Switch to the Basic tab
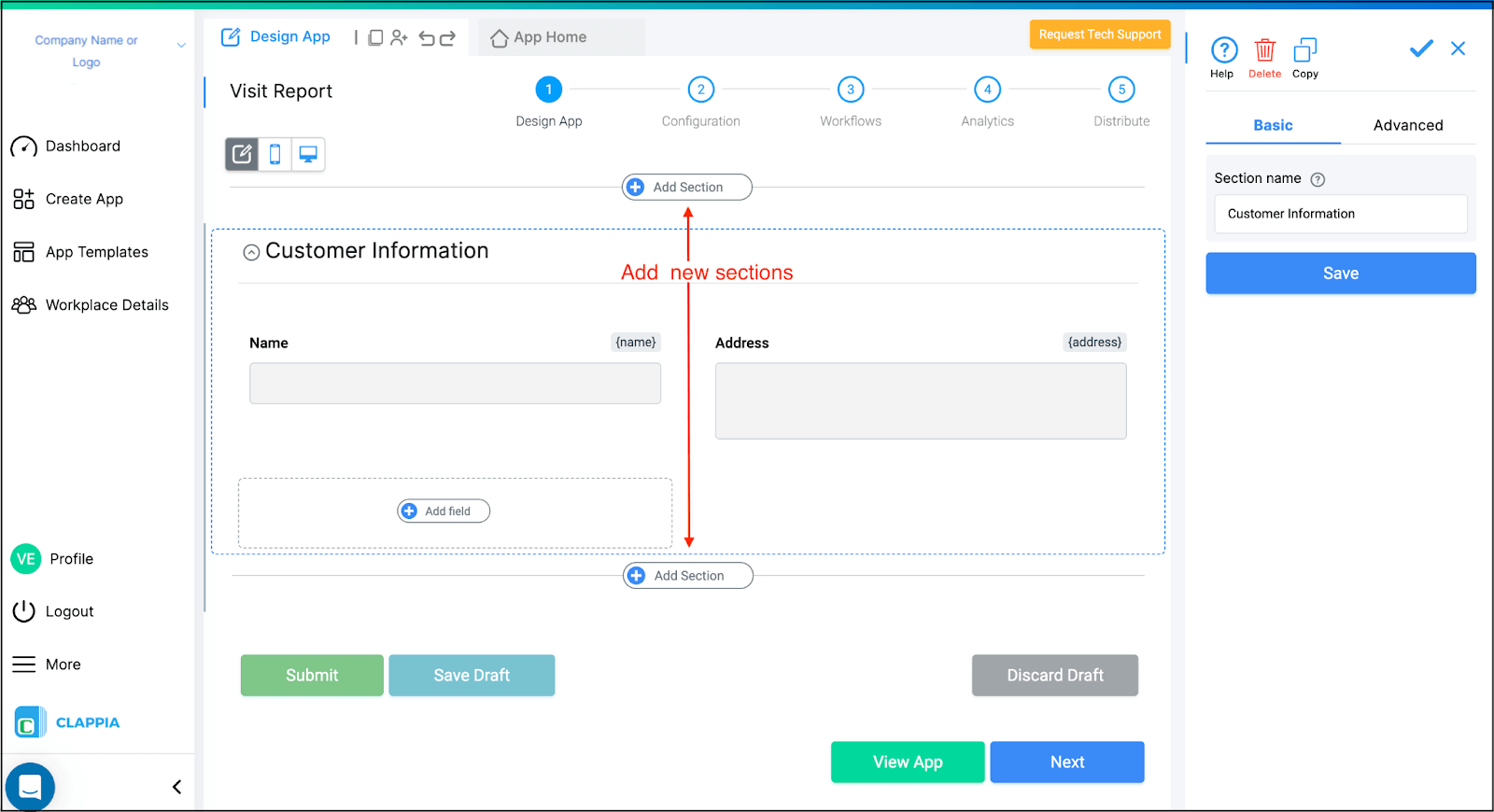Image resolution: width=1494 pixels, height=812 pixels. (1273, 125)
